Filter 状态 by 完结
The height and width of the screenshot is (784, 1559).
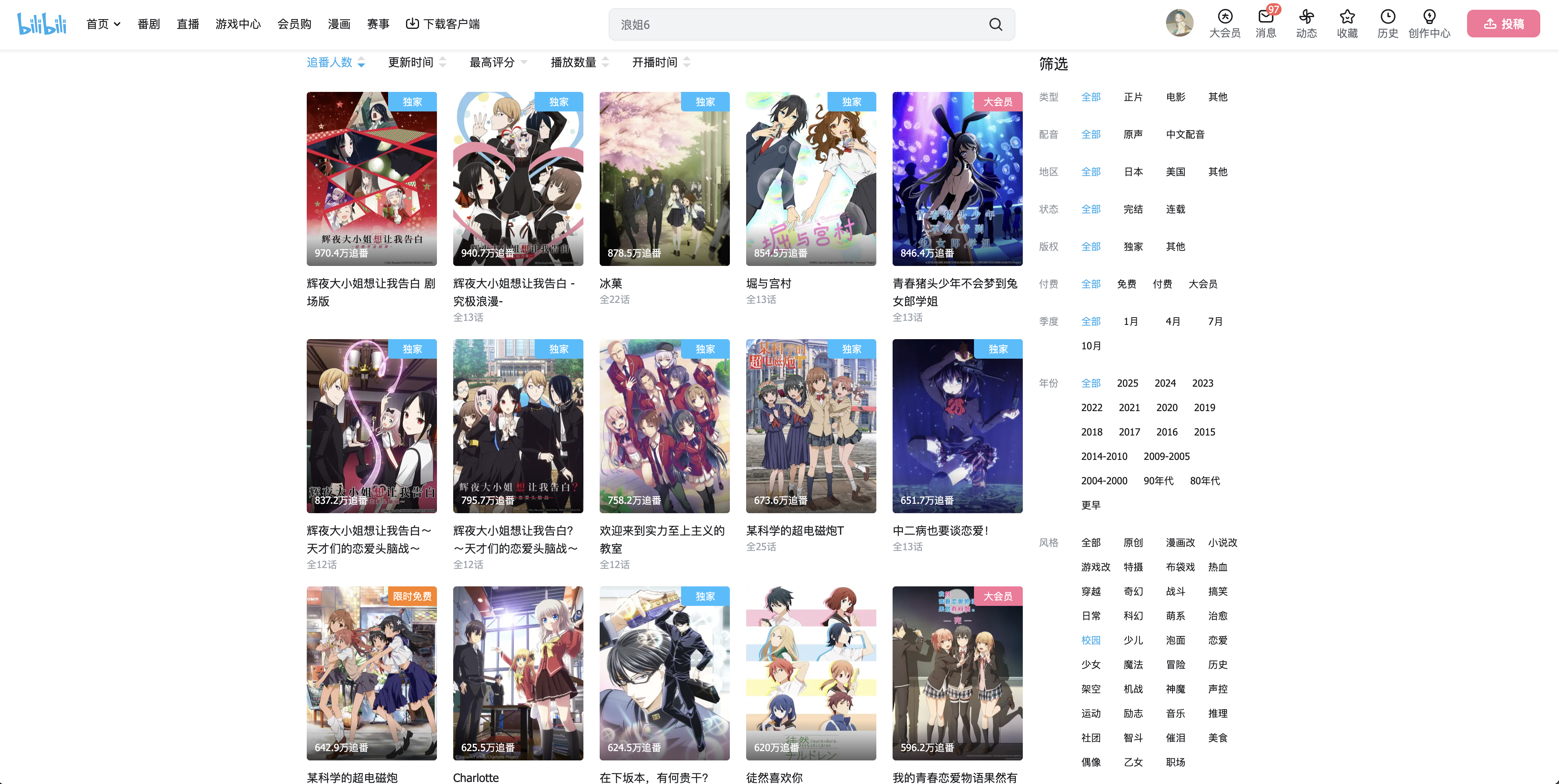tap(1133, 209)
